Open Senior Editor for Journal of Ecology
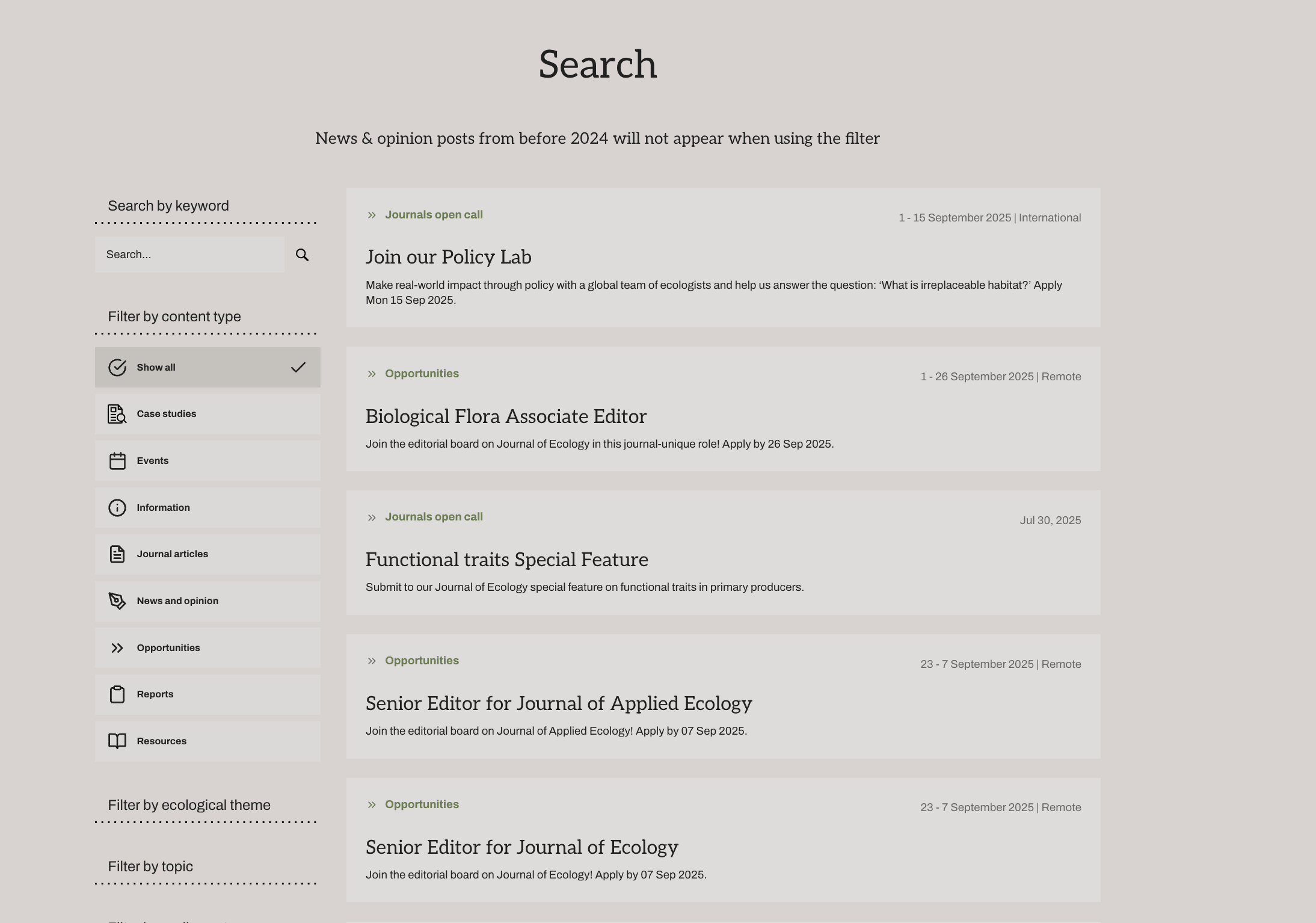 click(x=521, y=847)
